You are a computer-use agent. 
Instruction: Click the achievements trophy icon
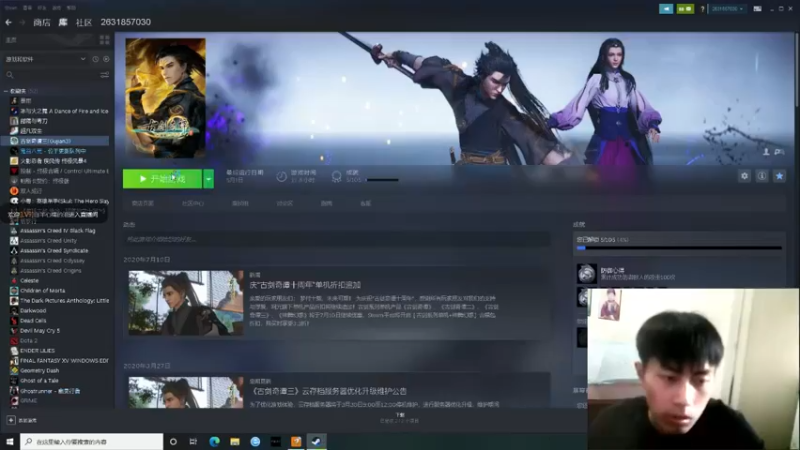coord(336,177)
